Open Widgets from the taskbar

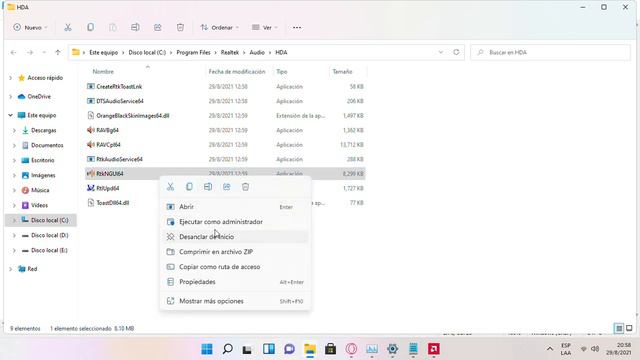[269, 349]
